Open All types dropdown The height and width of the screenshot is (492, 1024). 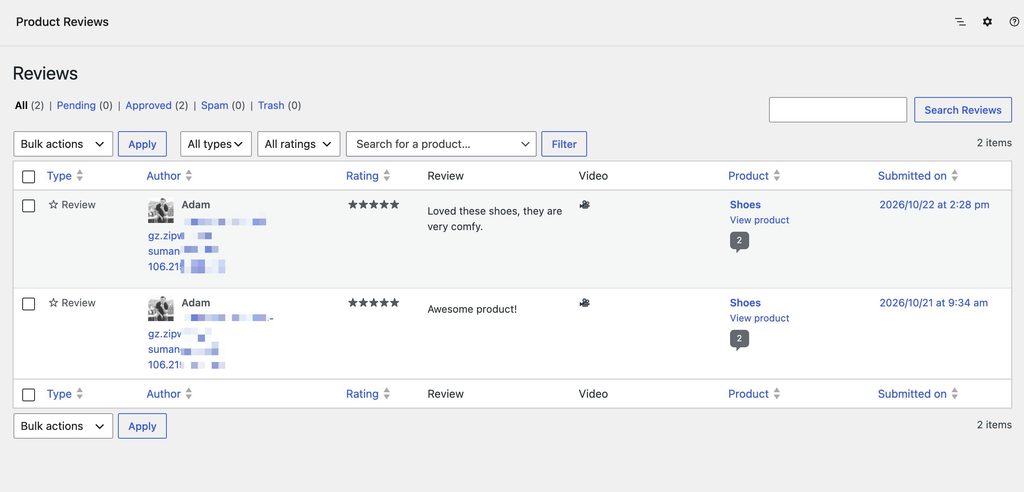pos(216,144)
